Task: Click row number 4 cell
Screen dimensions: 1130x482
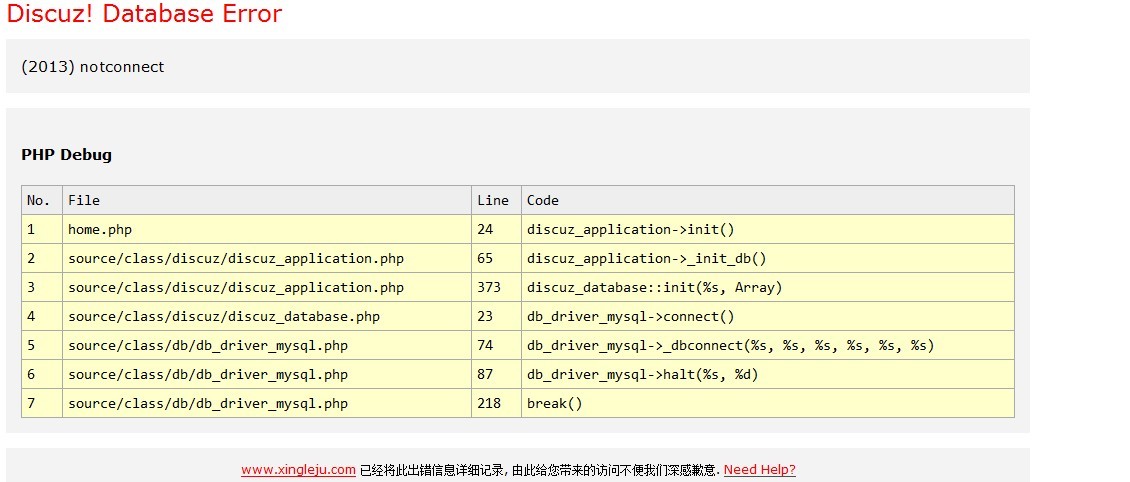Action: pyautogui.click(x=42, y=316)
